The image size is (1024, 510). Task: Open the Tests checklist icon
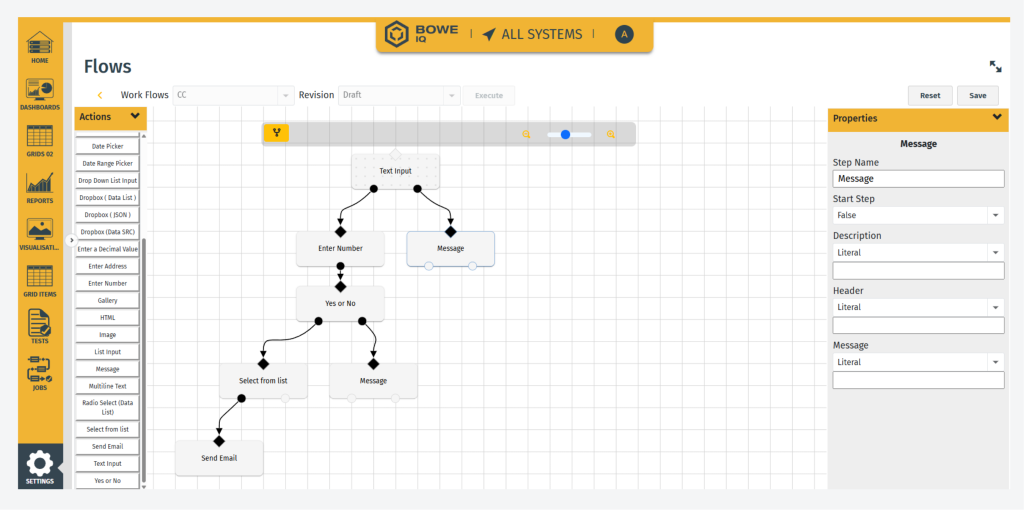[39, 324]
